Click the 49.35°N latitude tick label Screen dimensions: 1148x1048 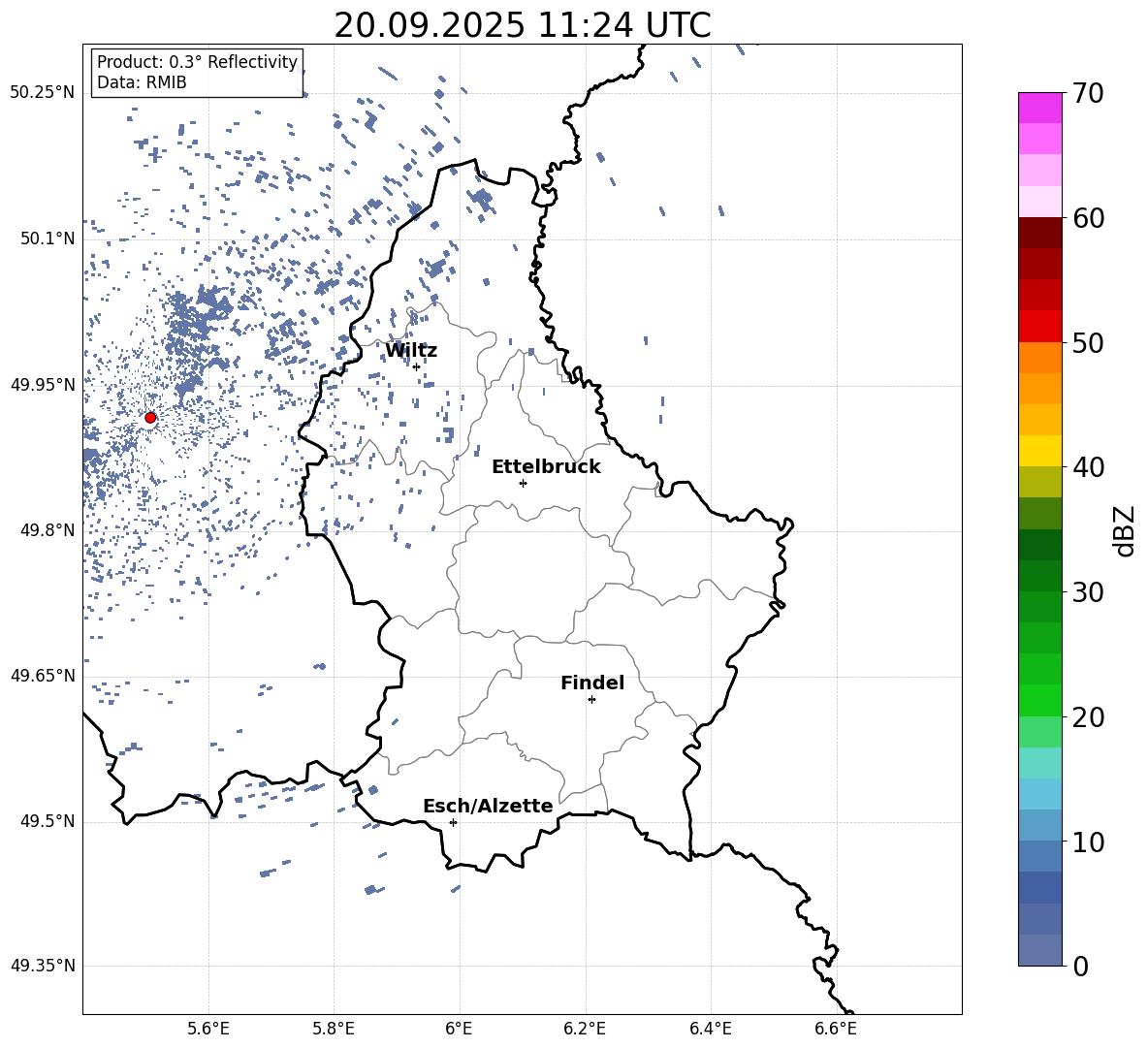tap(43, 966)
